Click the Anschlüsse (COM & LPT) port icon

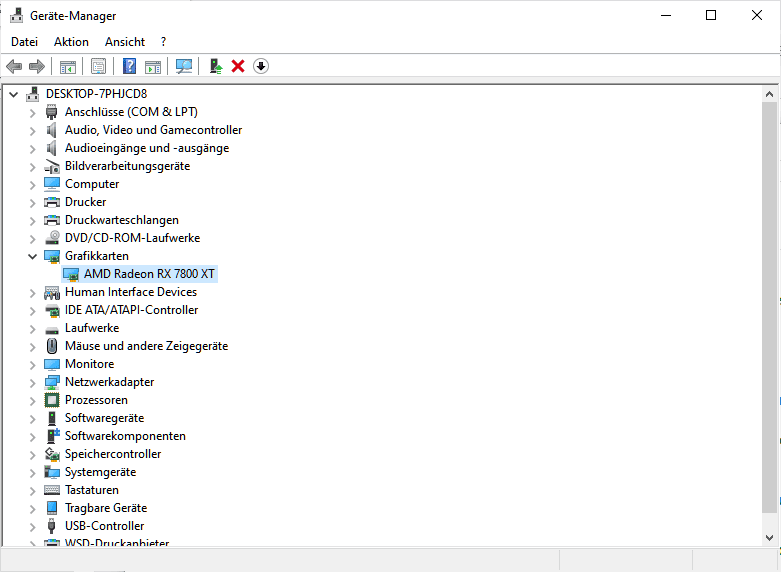(51, 112)
